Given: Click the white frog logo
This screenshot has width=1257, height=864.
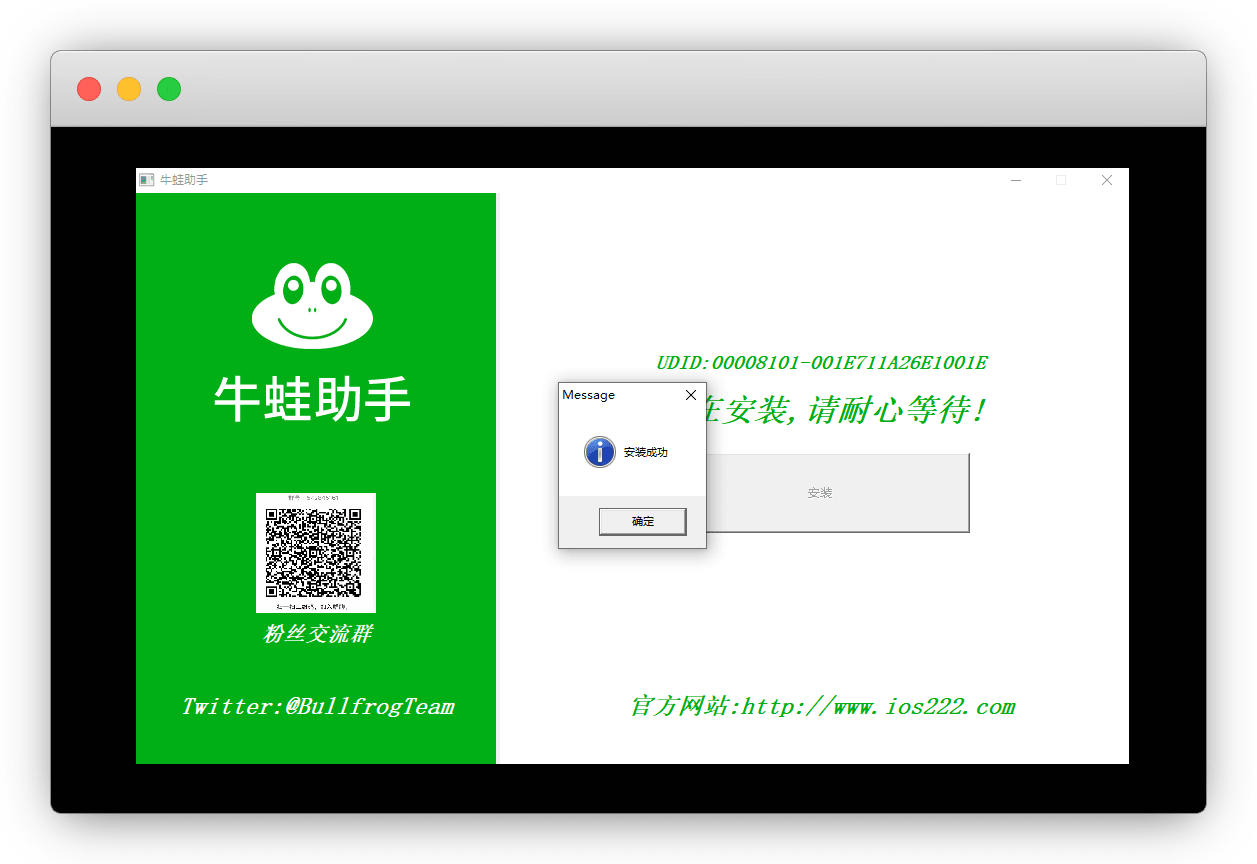Looking at the screenshot, I should pyautogui.click(x=312, y=305).
